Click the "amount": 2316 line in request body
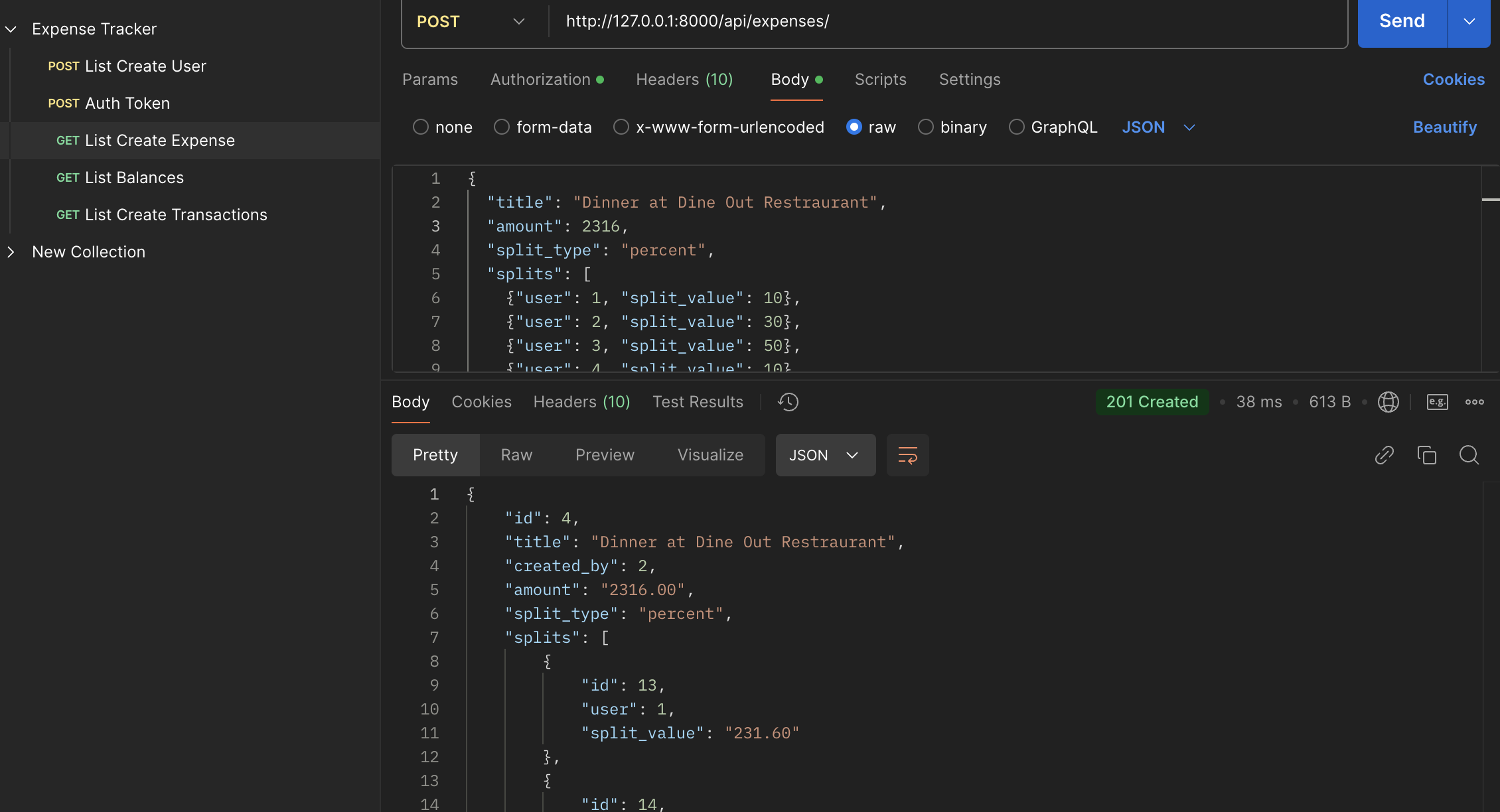The width and height of the screenshot is (1500, 812). 558,226
